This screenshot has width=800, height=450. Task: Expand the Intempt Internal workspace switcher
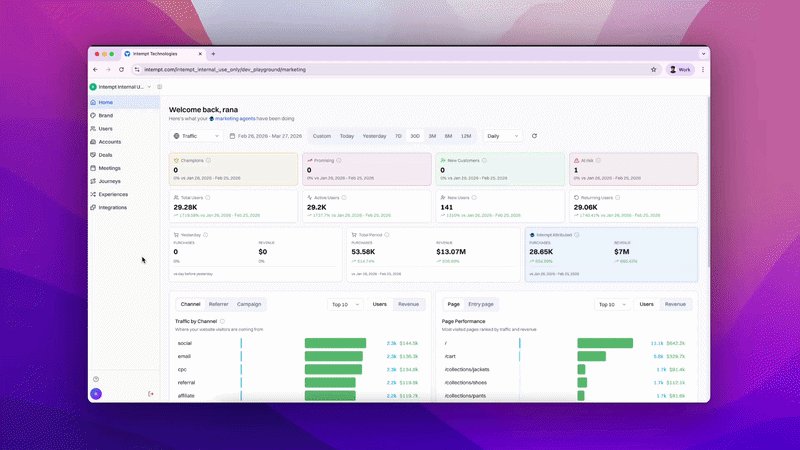[121, 87]
